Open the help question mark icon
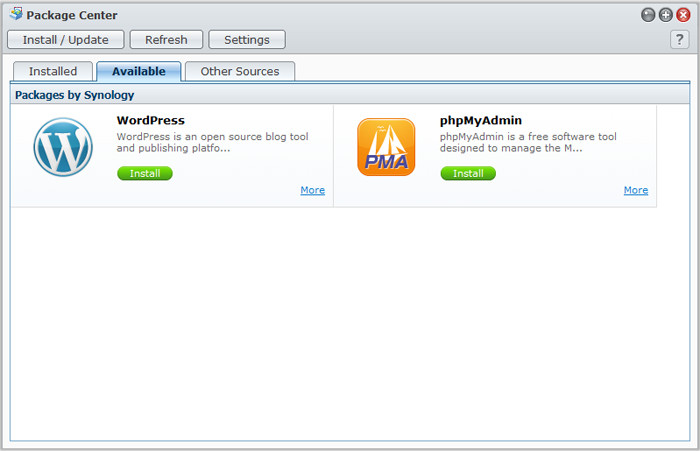Image resolution: width=700 pixels, height=451 pixels. click(679, 40)
